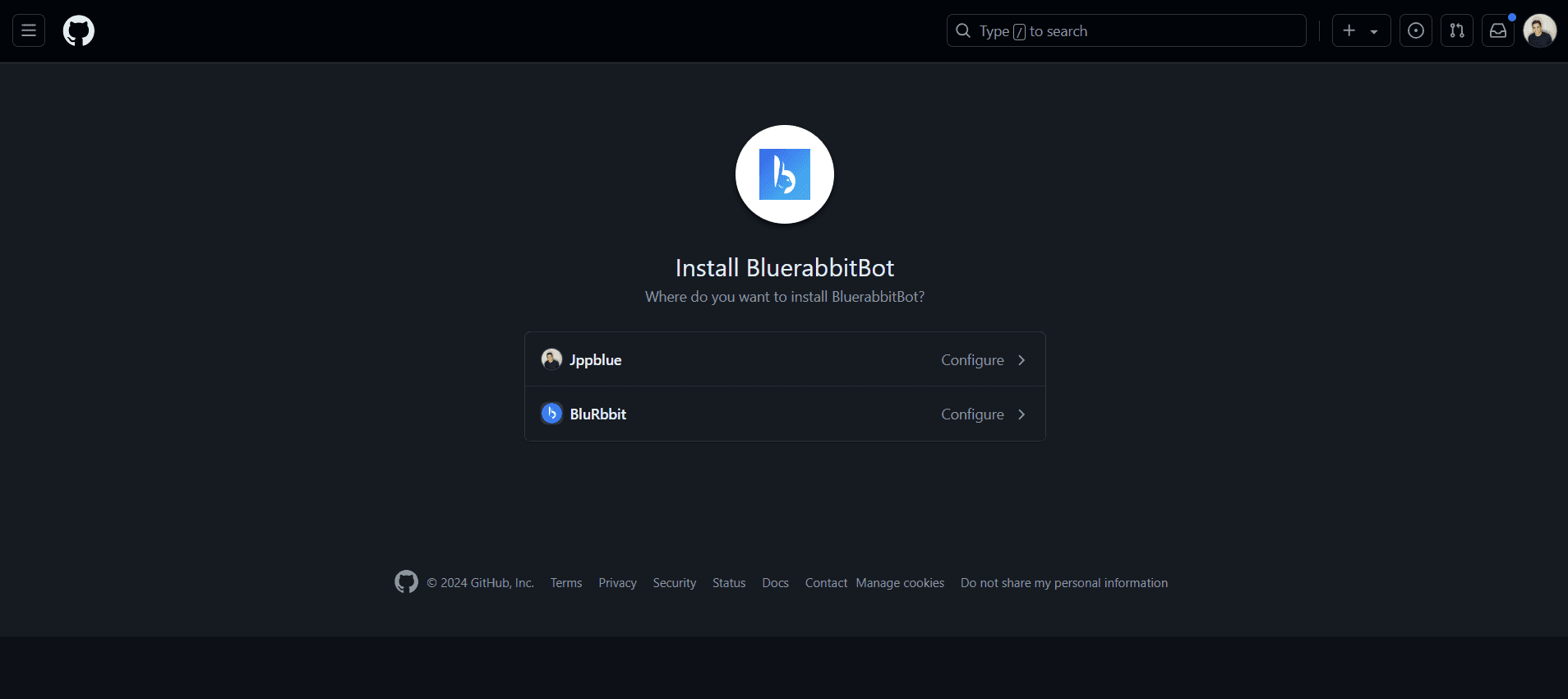This screenshot has height=699, width=1568.
Task: Click '© 2024 GitHub, Inc.' text
Action: pos(480,583)
